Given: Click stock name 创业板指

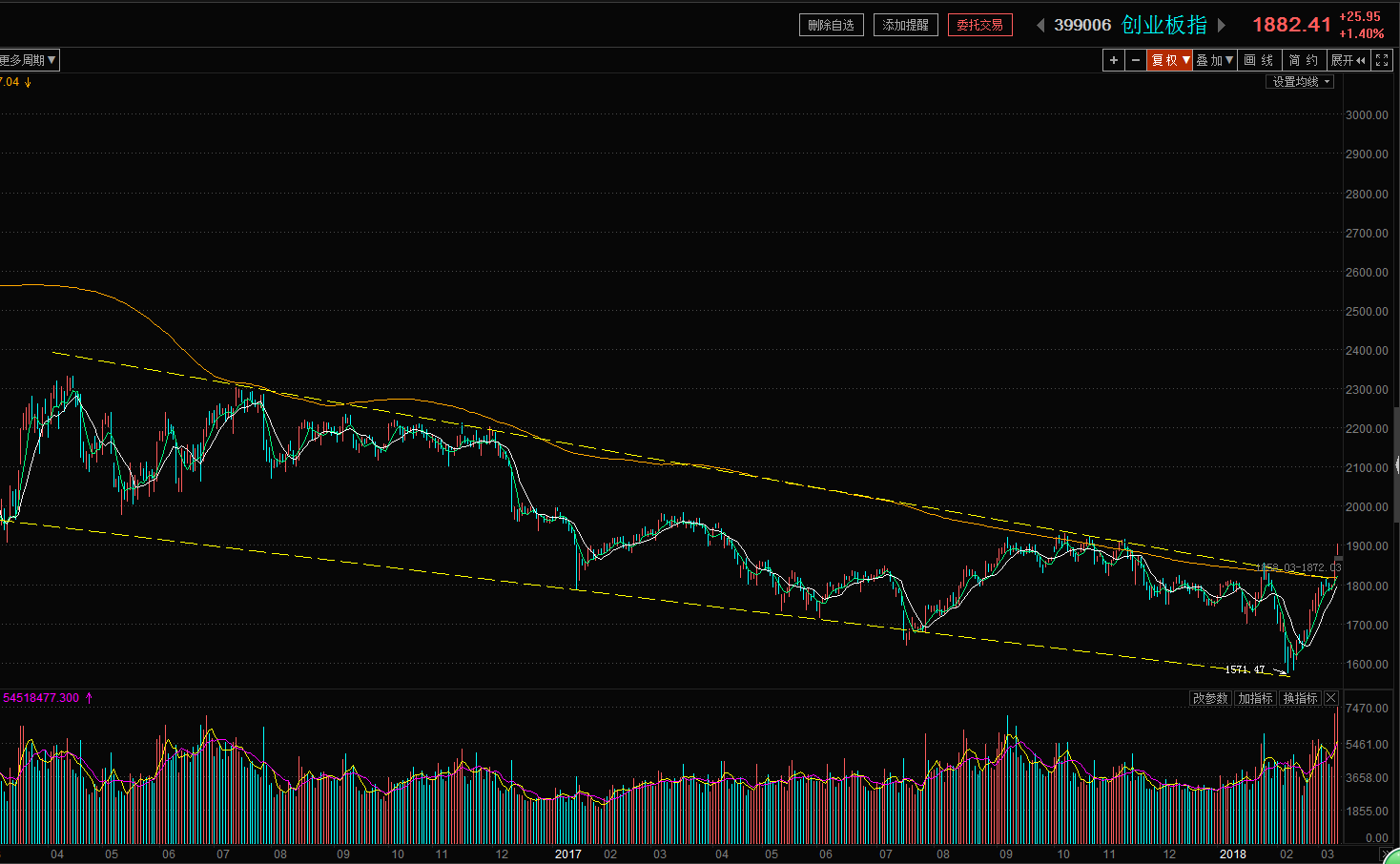Looking at the screenshot, I should pos(1164,25).
